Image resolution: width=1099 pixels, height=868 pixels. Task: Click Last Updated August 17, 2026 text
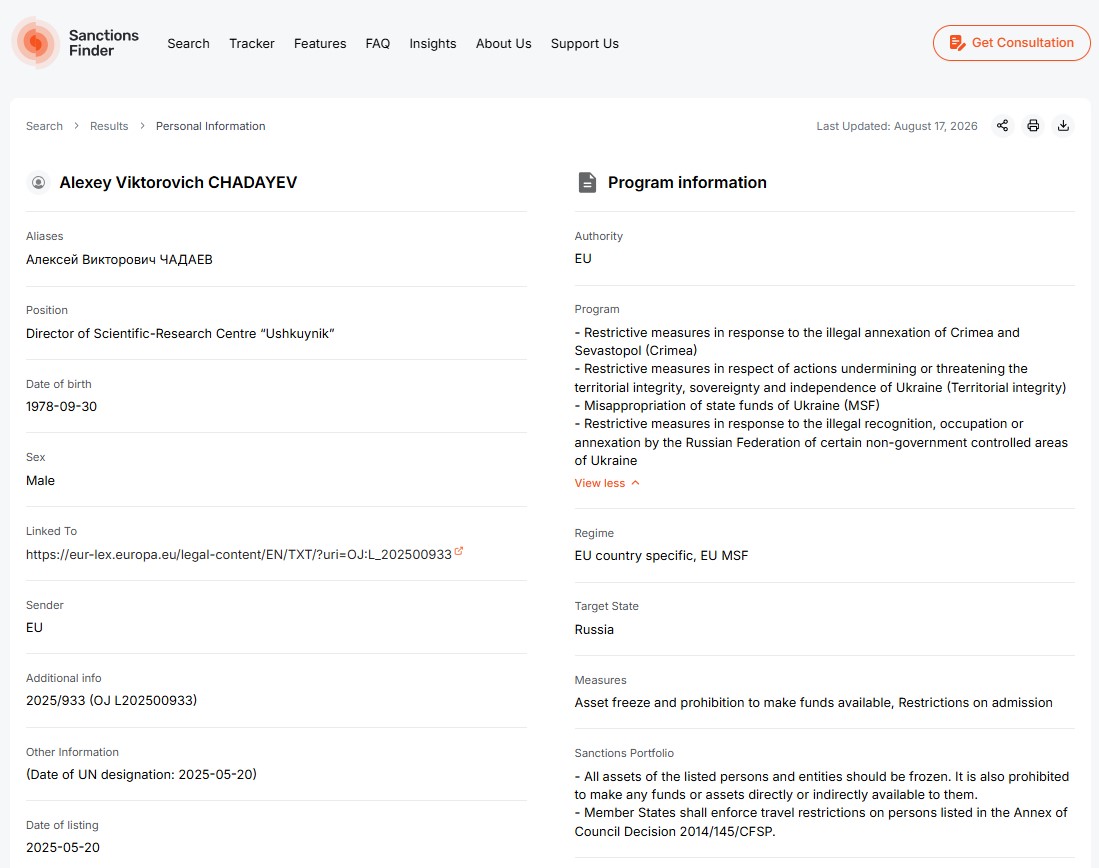pyautogui.click(x=897, y=126)
